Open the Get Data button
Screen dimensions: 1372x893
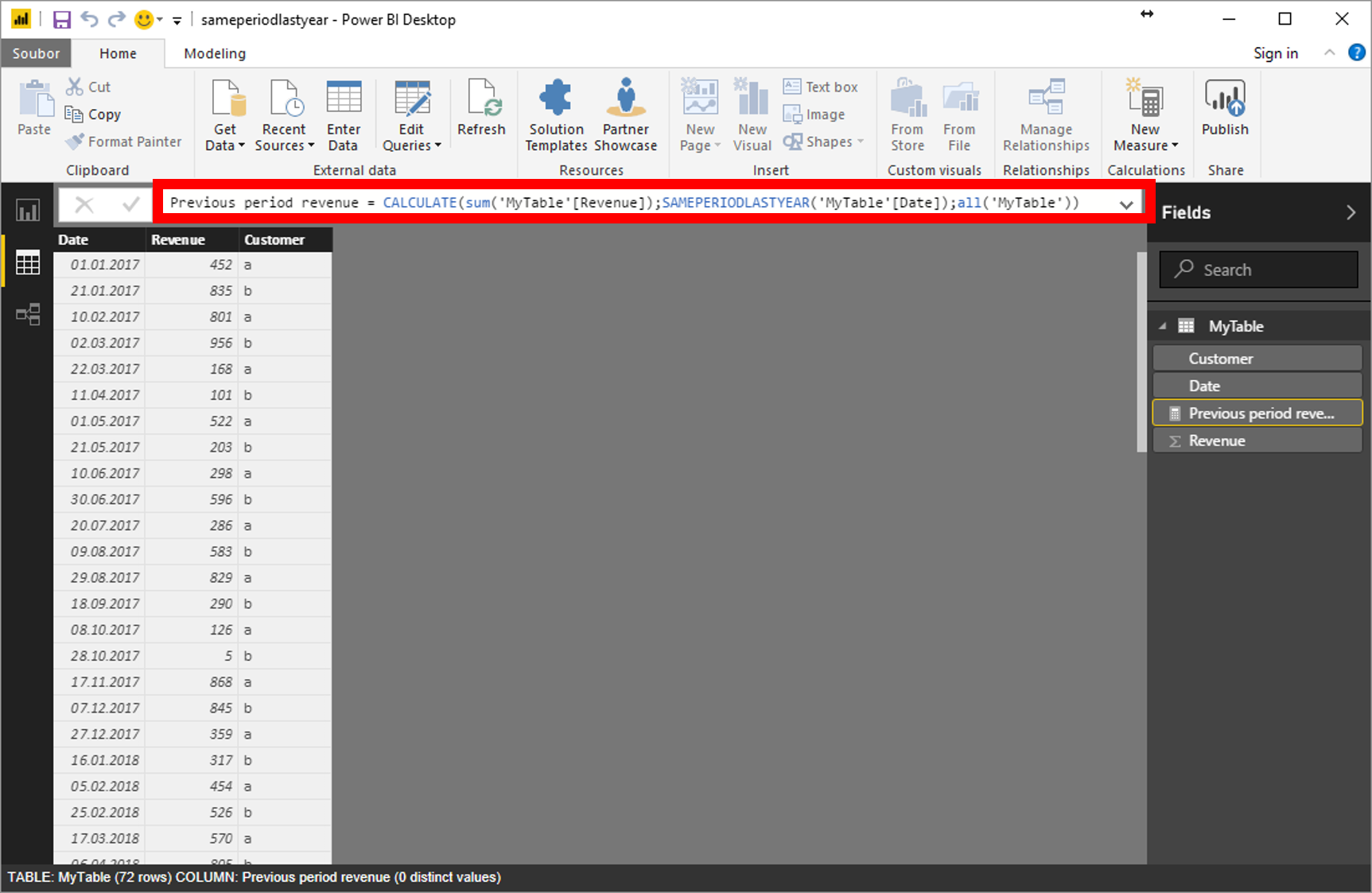(225, 115)
